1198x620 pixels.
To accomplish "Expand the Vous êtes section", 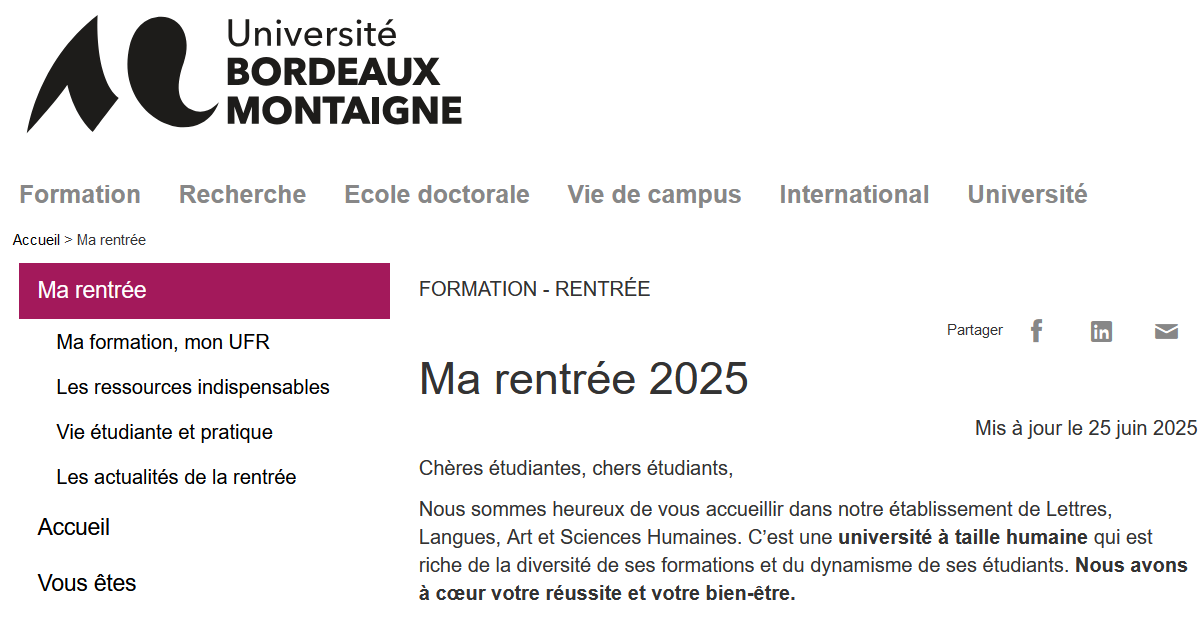I will pos(88,581).
